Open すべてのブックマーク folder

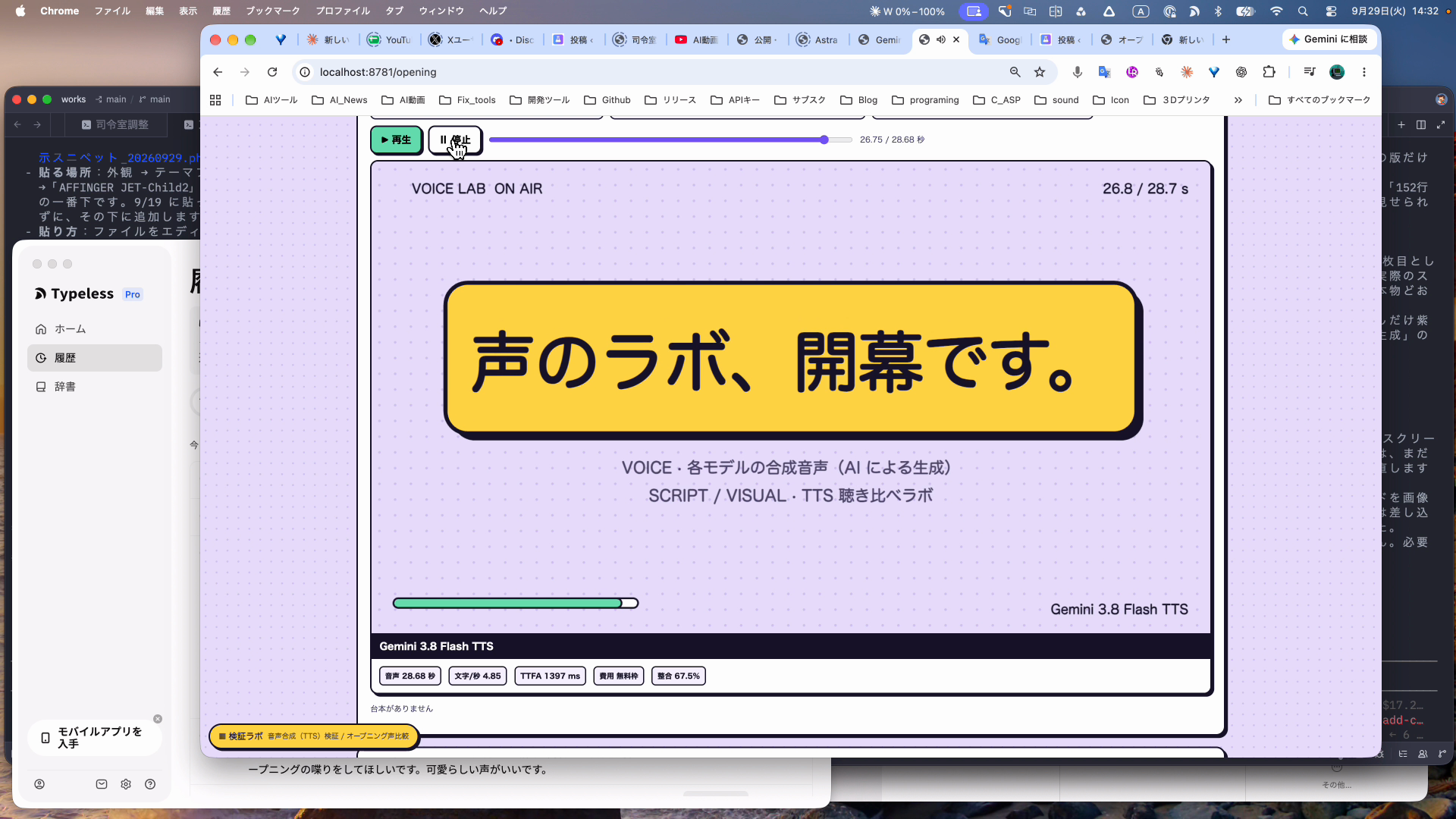tap(1319, 100)
